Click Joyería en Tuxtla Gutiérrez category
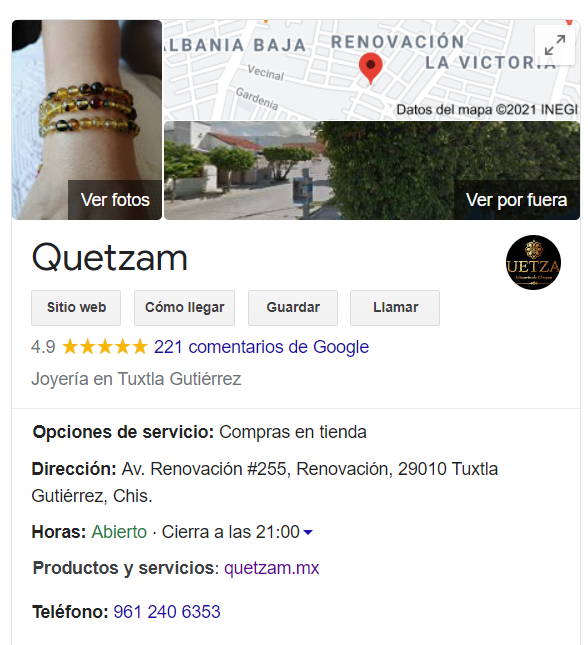 136,379
